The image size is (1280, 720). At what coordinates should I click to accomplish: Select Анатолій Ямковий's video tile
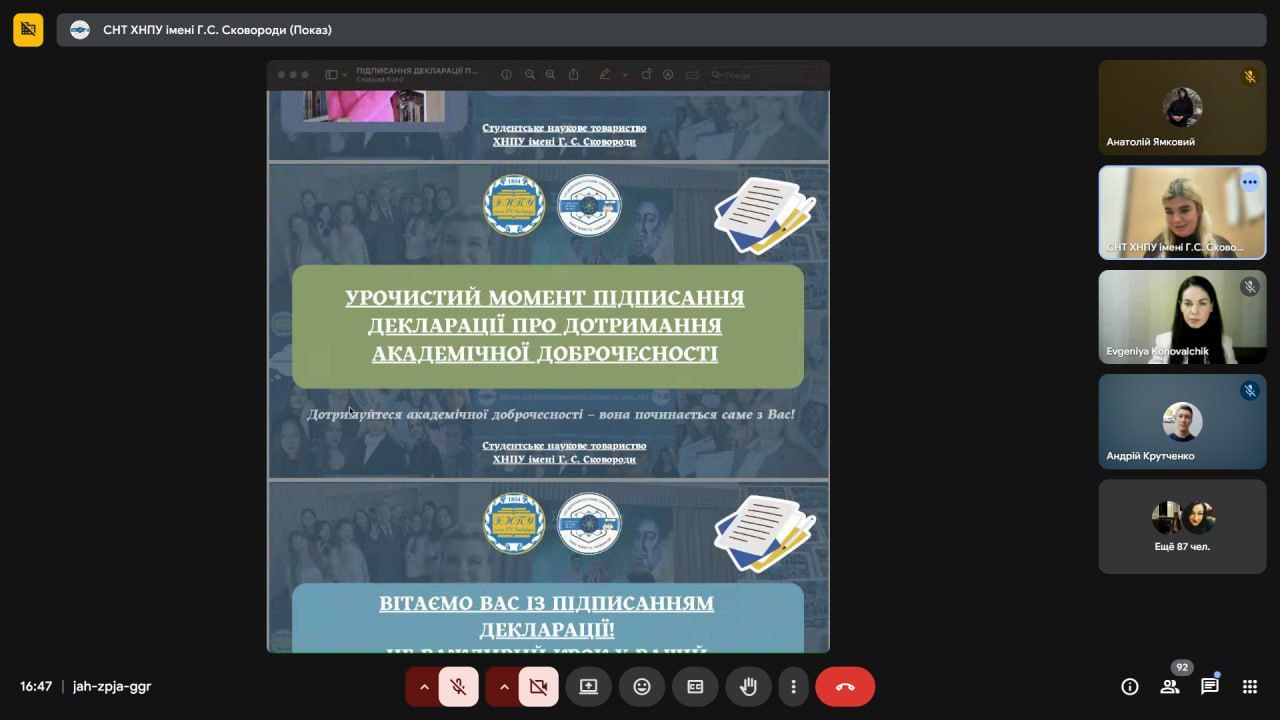click(1182, 108)
